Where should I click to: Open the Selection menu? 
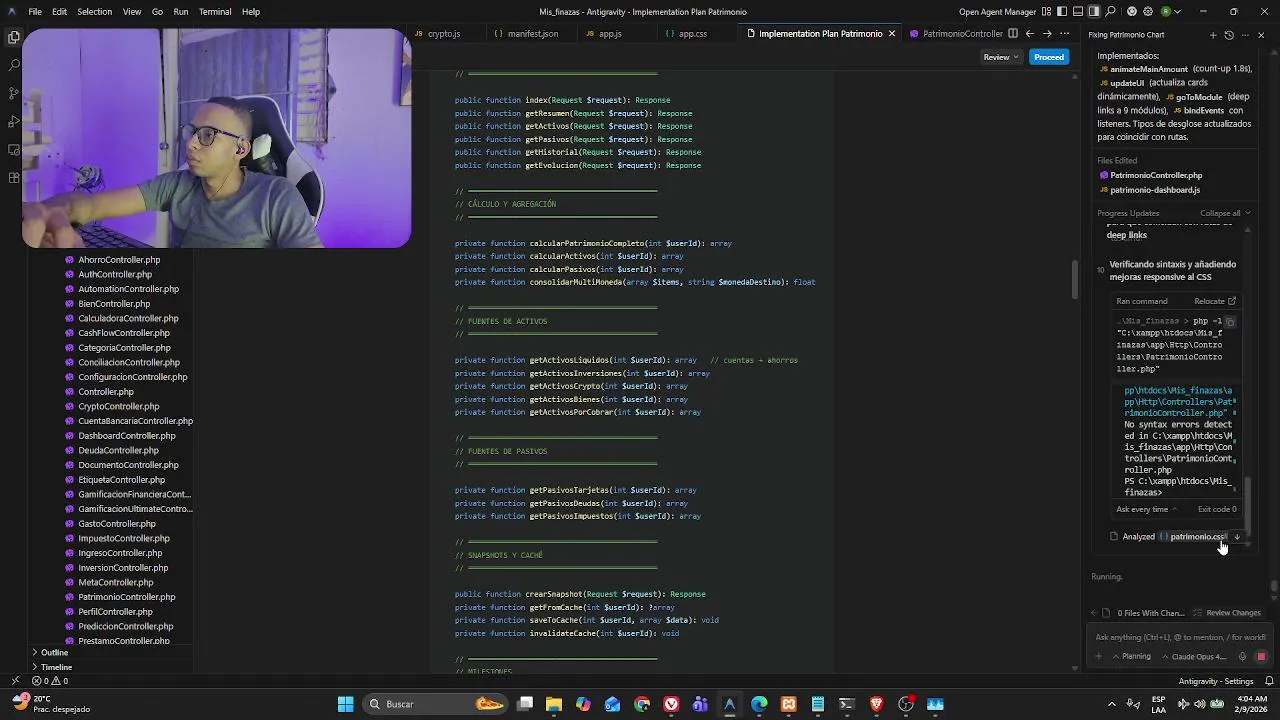[x=94, y=12]
